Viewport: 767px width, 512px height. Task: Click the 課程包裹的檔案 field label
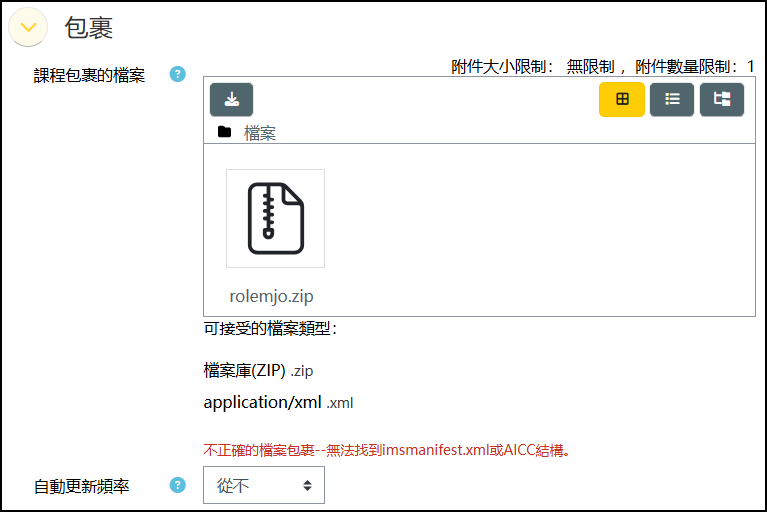tap(89, 75)
